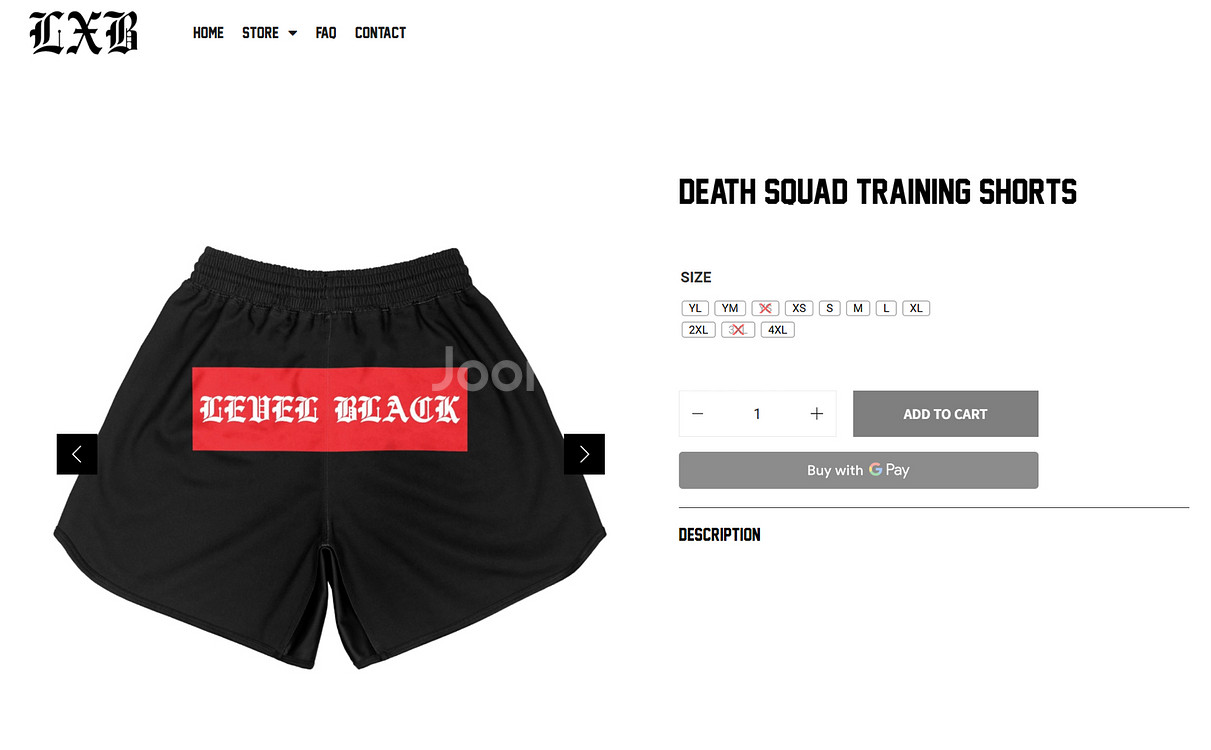Expand the Store dropdown arrow
This screenshot has width=1211, height=750.
point(293,33)
